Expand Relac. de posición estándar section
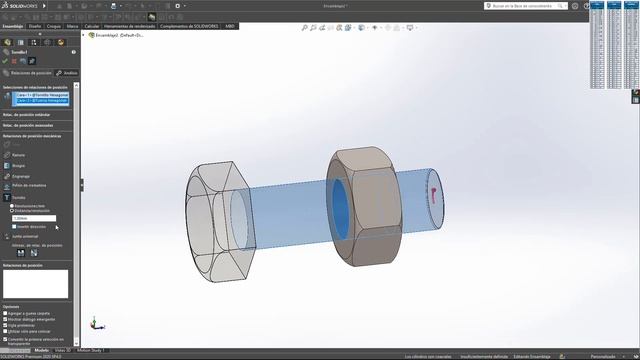 [x=27, y=115]
